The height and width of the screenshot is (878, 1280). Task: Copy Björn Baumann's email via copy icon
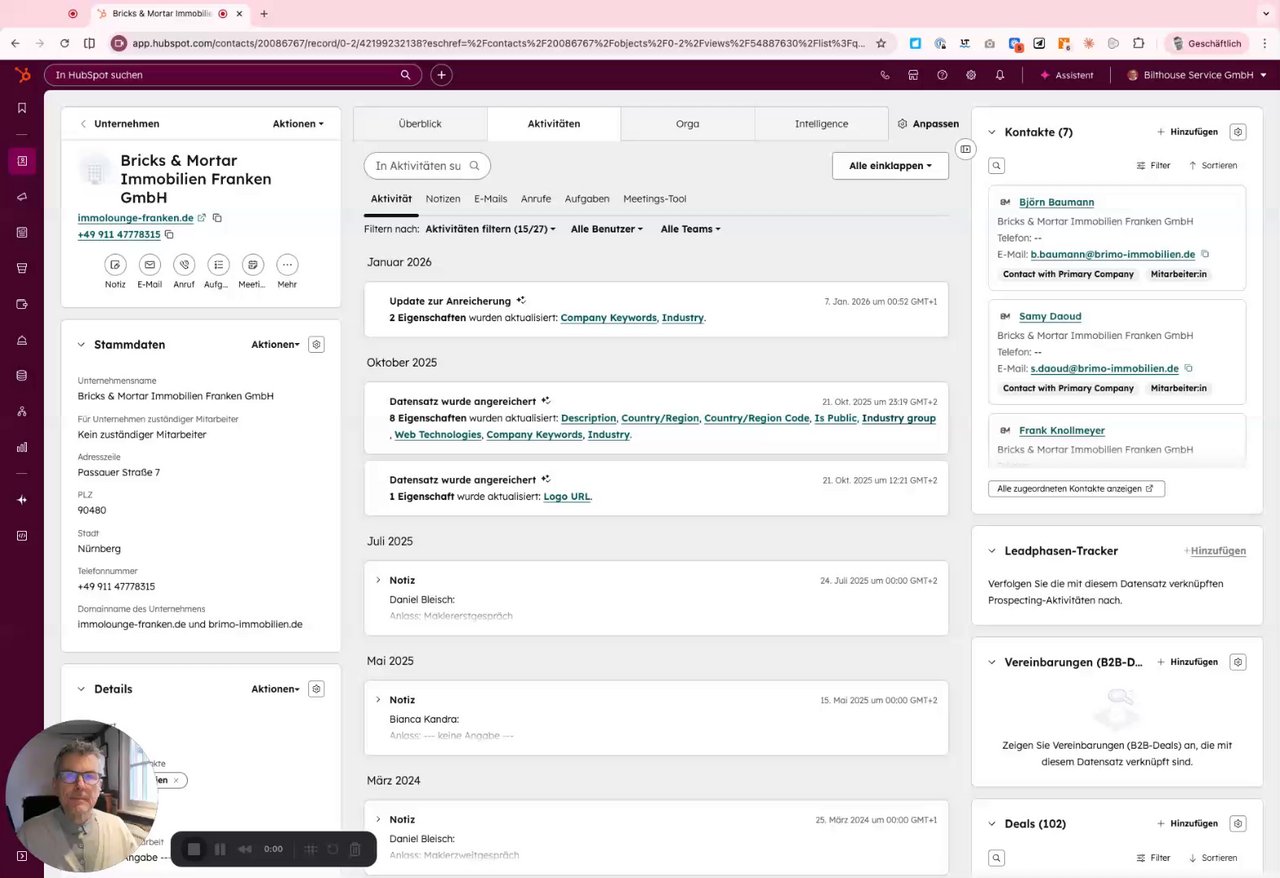click(1205, 255)
